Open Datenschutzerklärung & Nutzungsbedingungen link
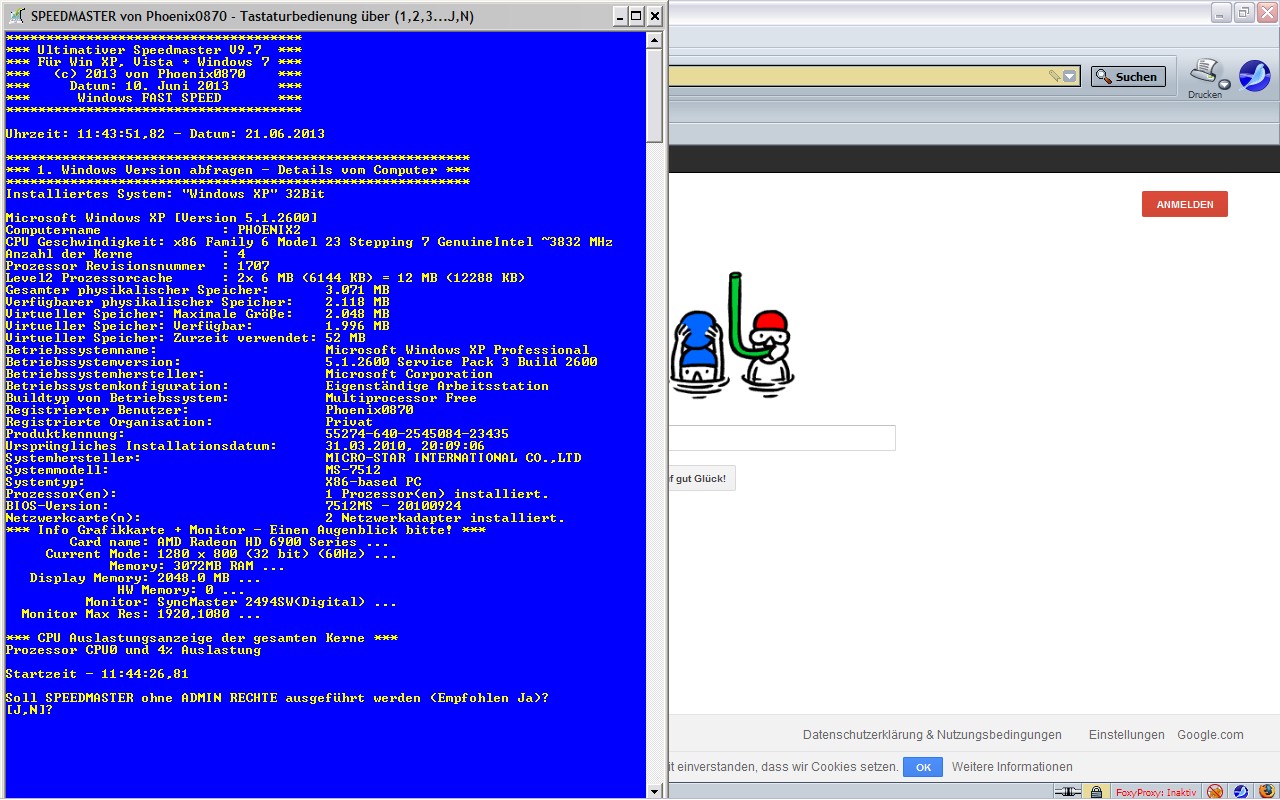This screenshot has width=1280, height=800. (x=932, y=735)
